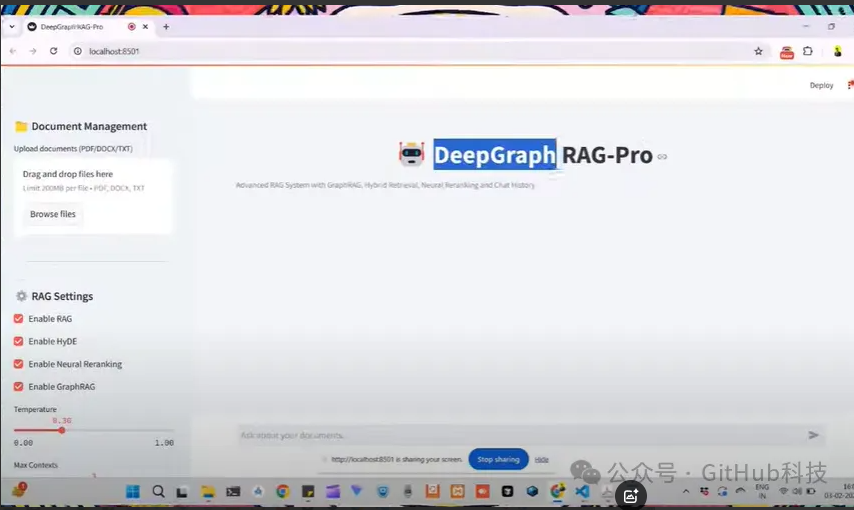
Task: Disable the Enable Neural Reranking checkbox
Action: tap(19, 364)
